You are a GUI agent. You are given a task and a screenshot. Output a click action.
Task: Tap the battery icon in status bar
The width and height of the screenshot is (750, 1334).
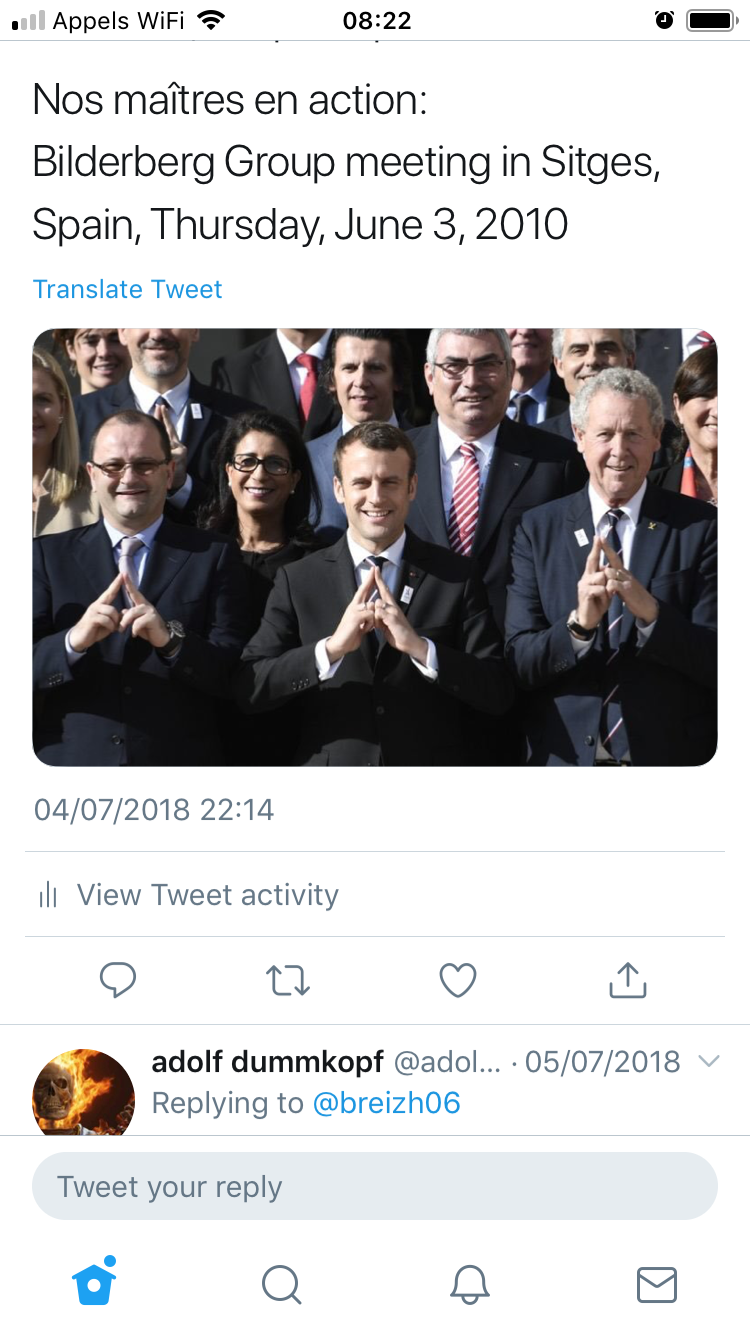coord(711,20)
